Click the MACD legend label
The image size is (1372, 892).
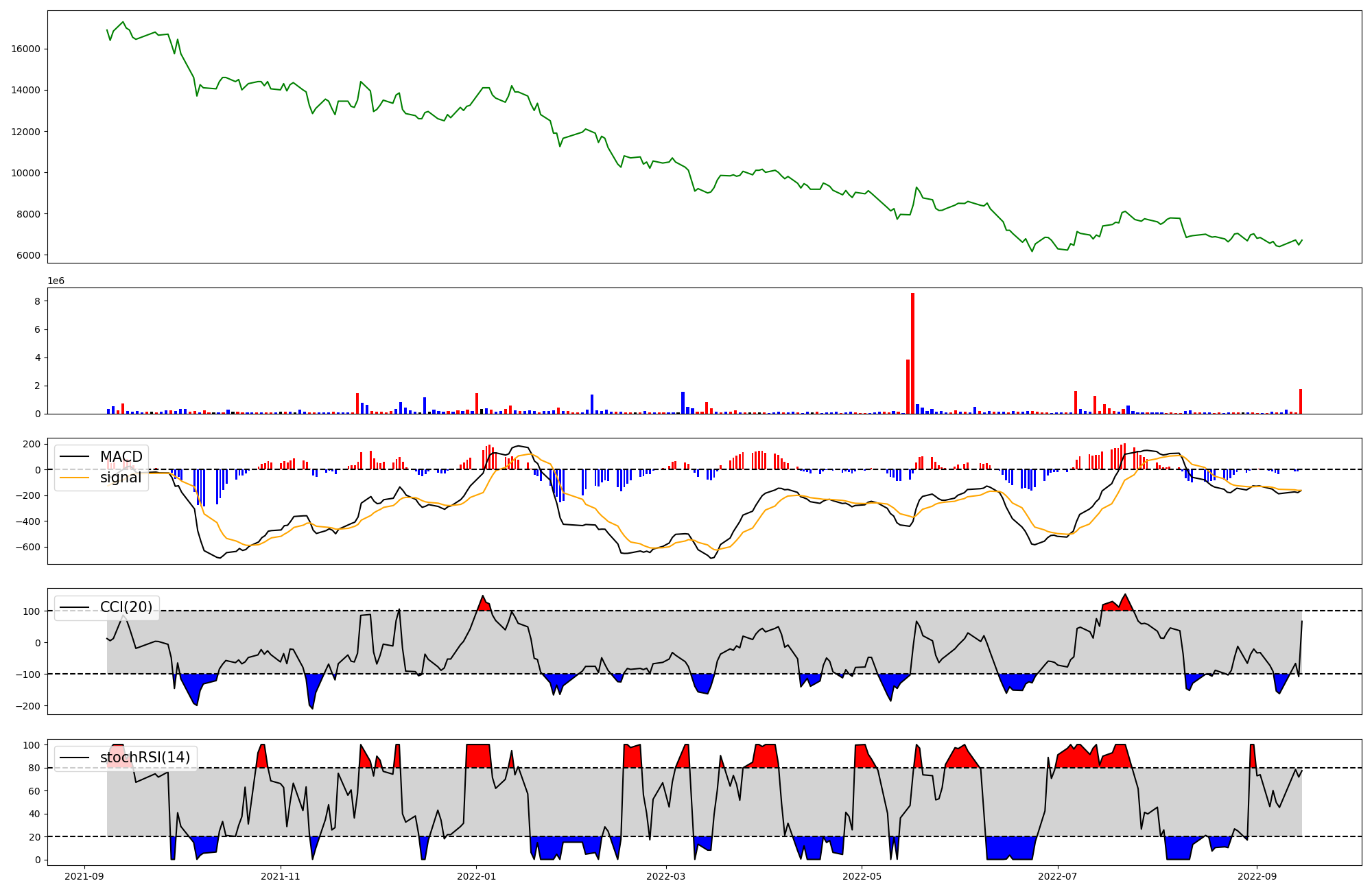121,457
